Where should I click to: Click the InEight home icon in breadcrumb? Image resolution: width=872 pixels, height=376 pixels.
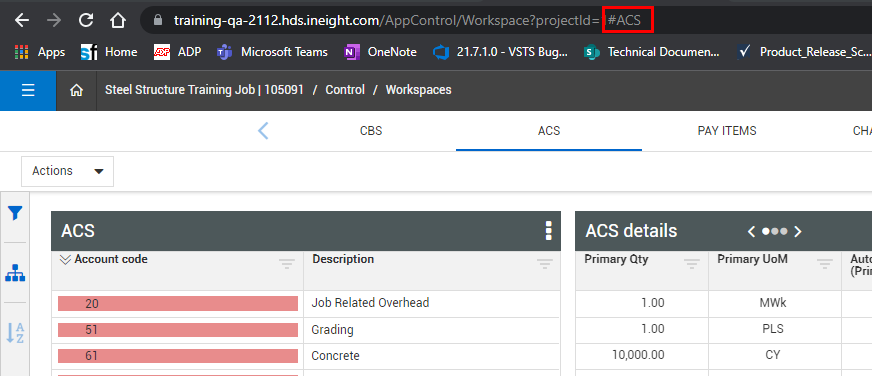pyautogui.click(x=76, y=90)
